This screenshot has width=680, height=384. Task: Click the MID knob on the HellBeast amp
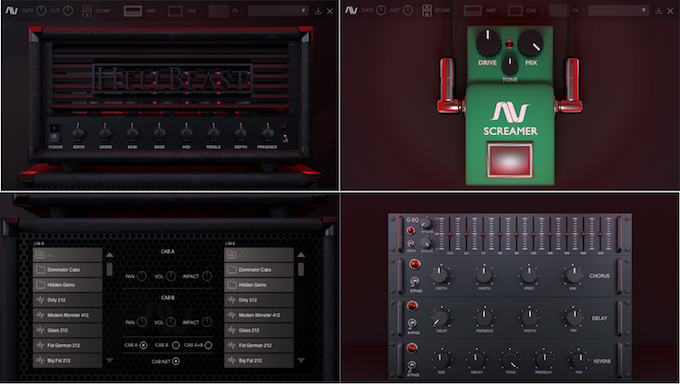coord(186,132)
